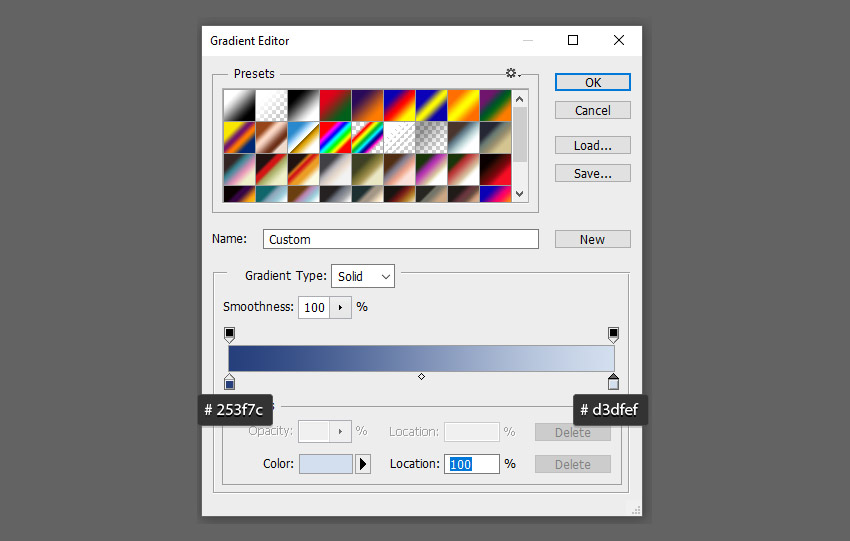Viewport: 850px width, 541px height.
Task: Click OK to confirm gradient
Action: [593, 82]
